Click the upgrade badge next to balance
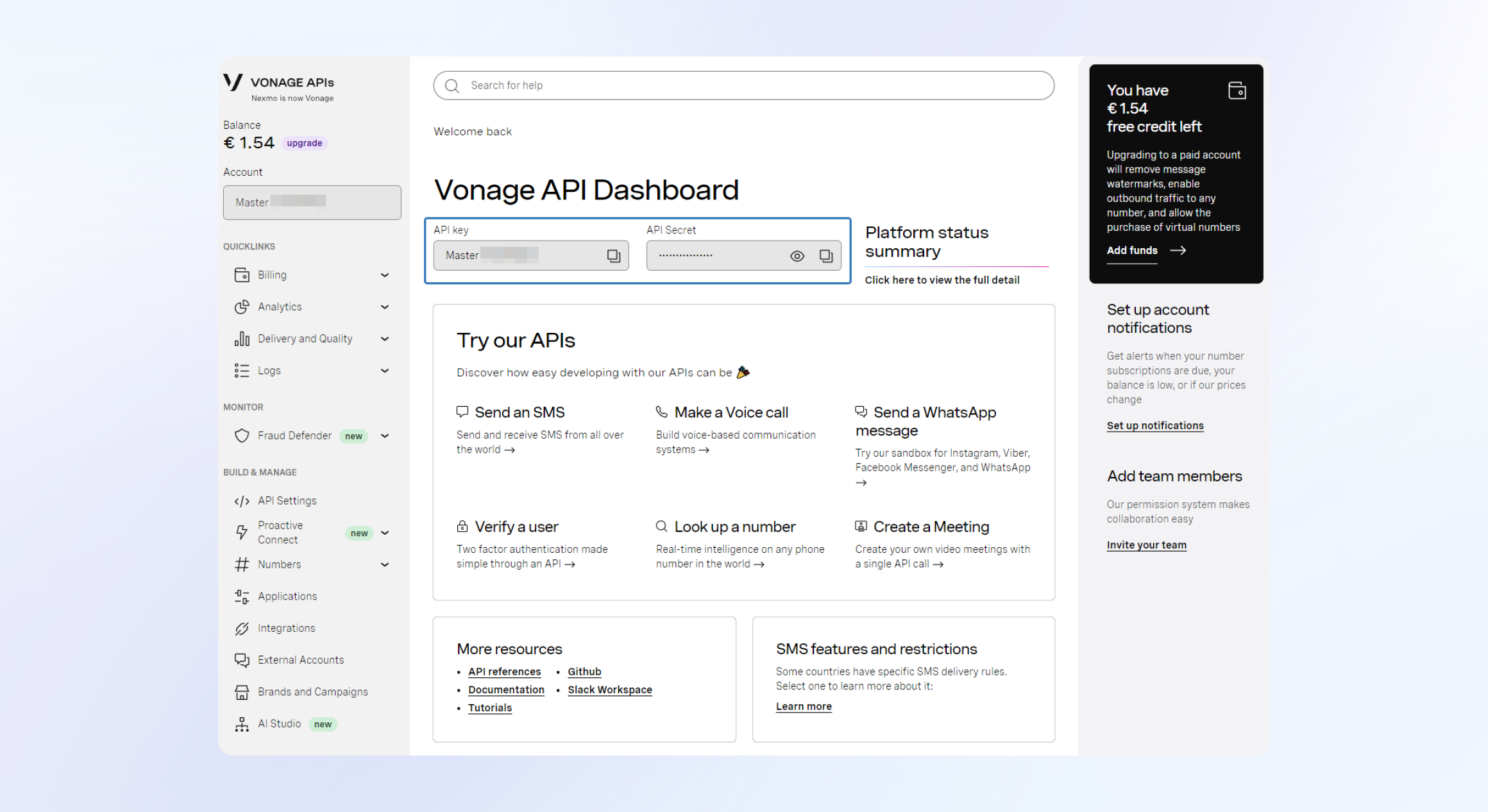Screen dimensions: 1488x812 (304, 143)
